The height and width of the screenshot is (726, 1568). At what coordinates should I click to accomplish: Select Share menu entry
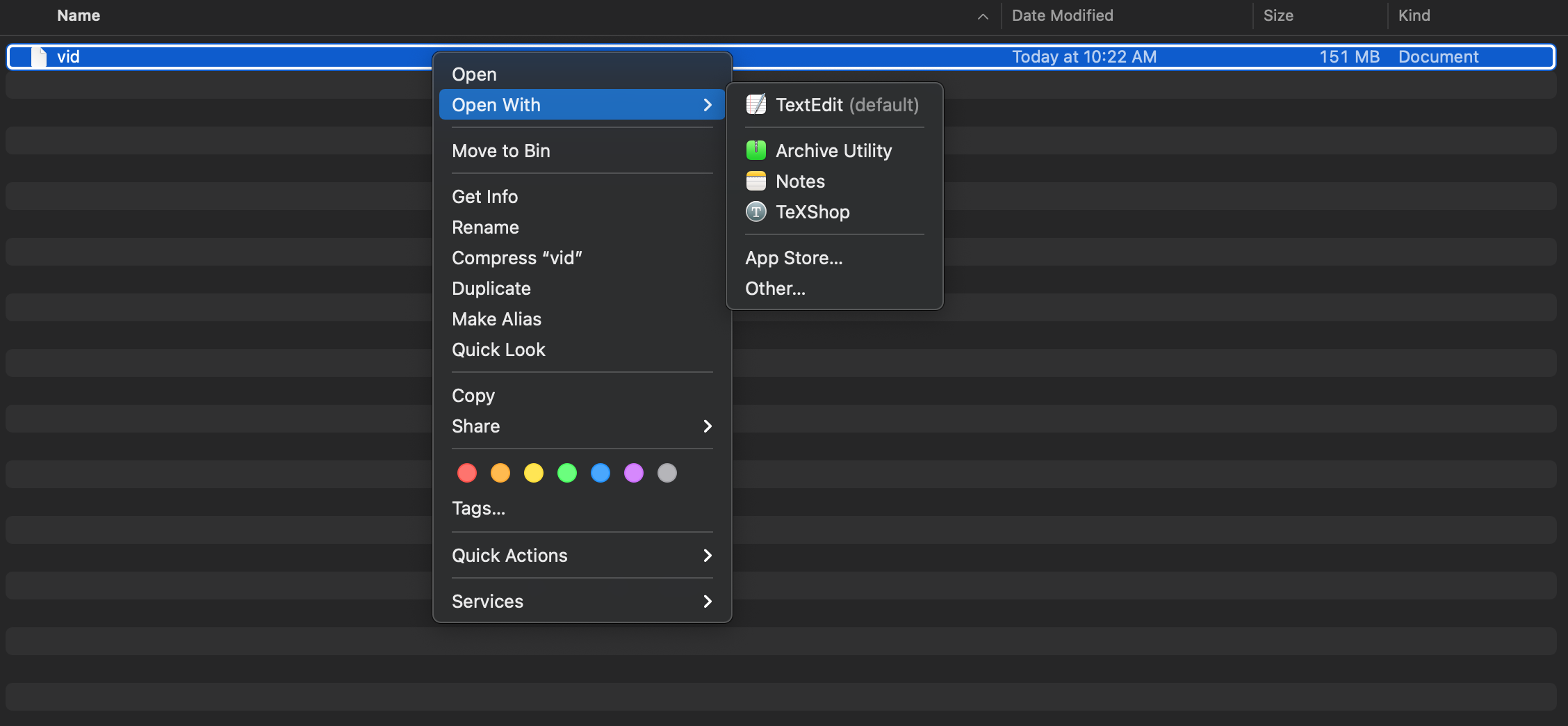[x=582, y=426]
